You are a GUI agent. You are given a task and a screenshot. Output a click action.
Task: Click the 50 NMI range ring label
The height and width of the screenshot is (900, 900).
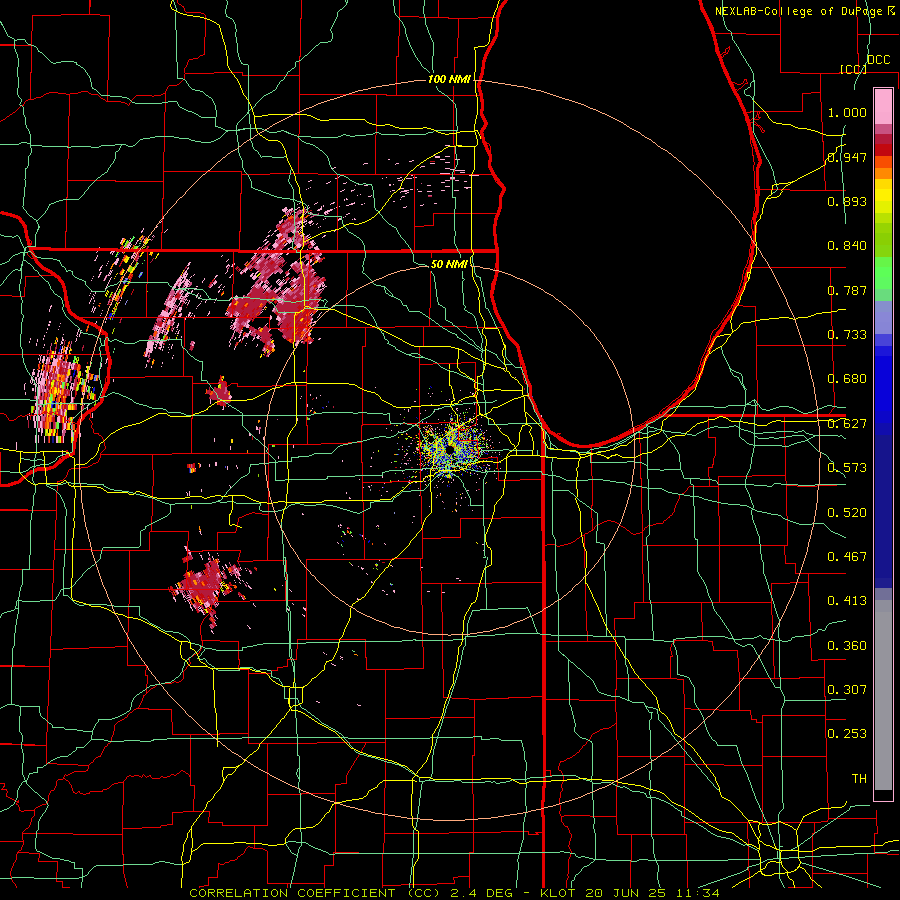click(449, 264)
